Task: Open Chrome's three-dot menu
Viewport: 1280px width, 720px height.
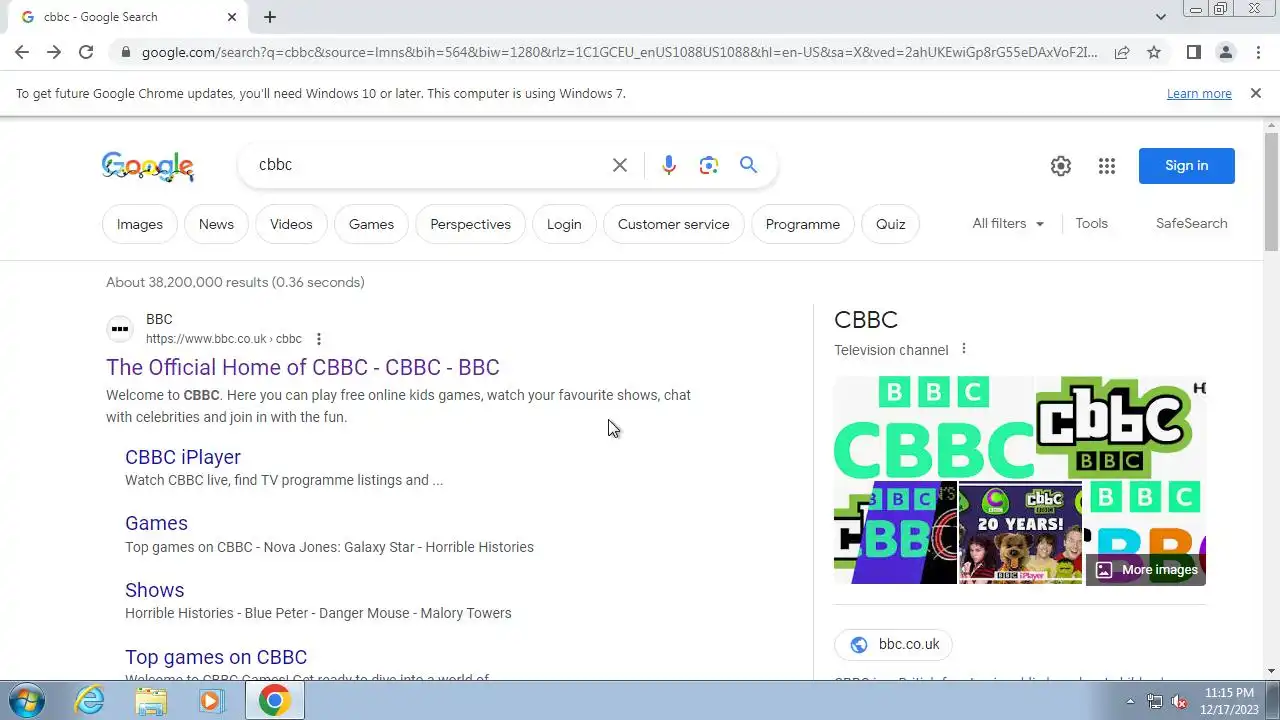Action: pos(1258,52)
